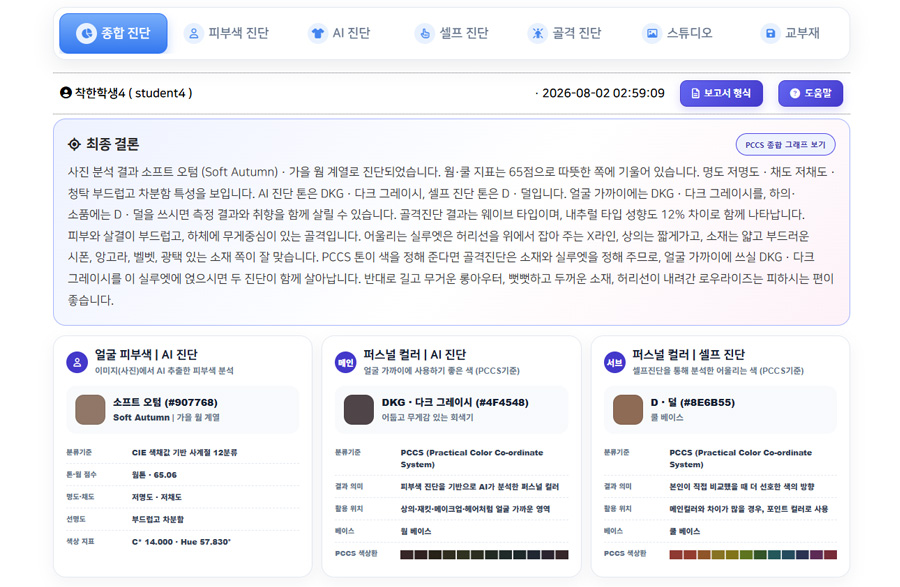The height and width of the screenshot is (587, 900).
Task: Select the 소프트 오텀 #907768 color swatch
Action: 90,409
